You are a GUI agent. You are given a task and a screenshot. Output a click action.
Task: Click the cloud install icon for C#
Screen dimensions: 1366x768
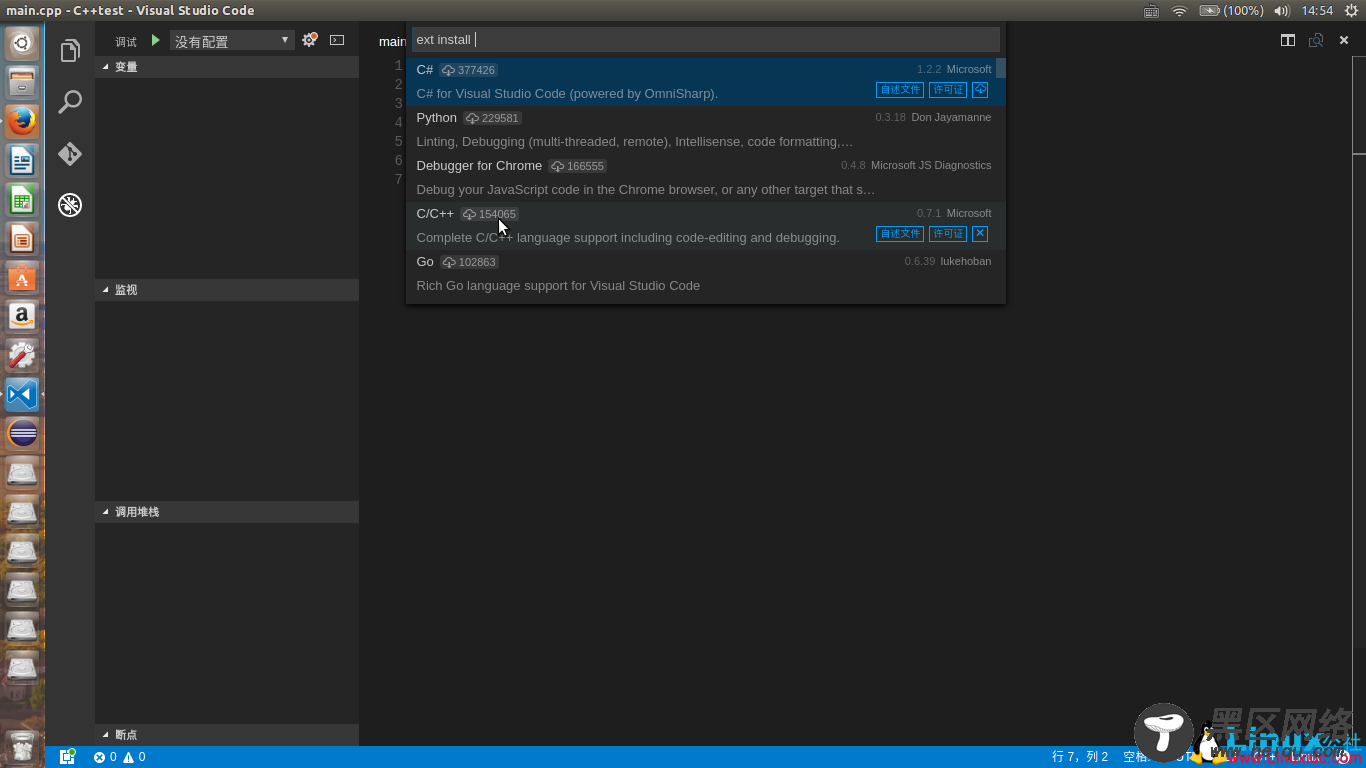pyautogui.click(x=980, y=89)
